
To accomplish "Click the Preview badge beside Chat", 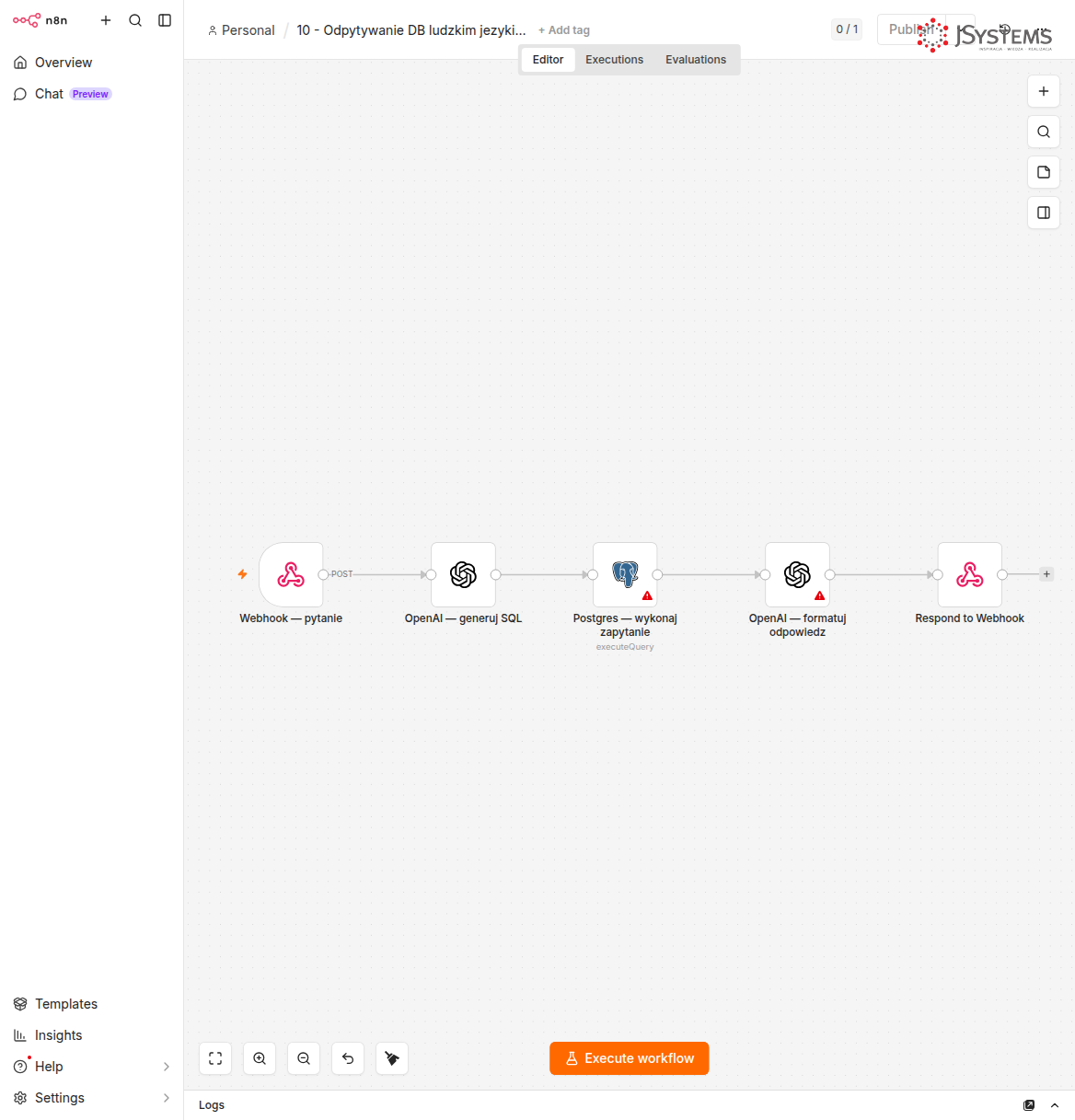I will pos(90,94).
